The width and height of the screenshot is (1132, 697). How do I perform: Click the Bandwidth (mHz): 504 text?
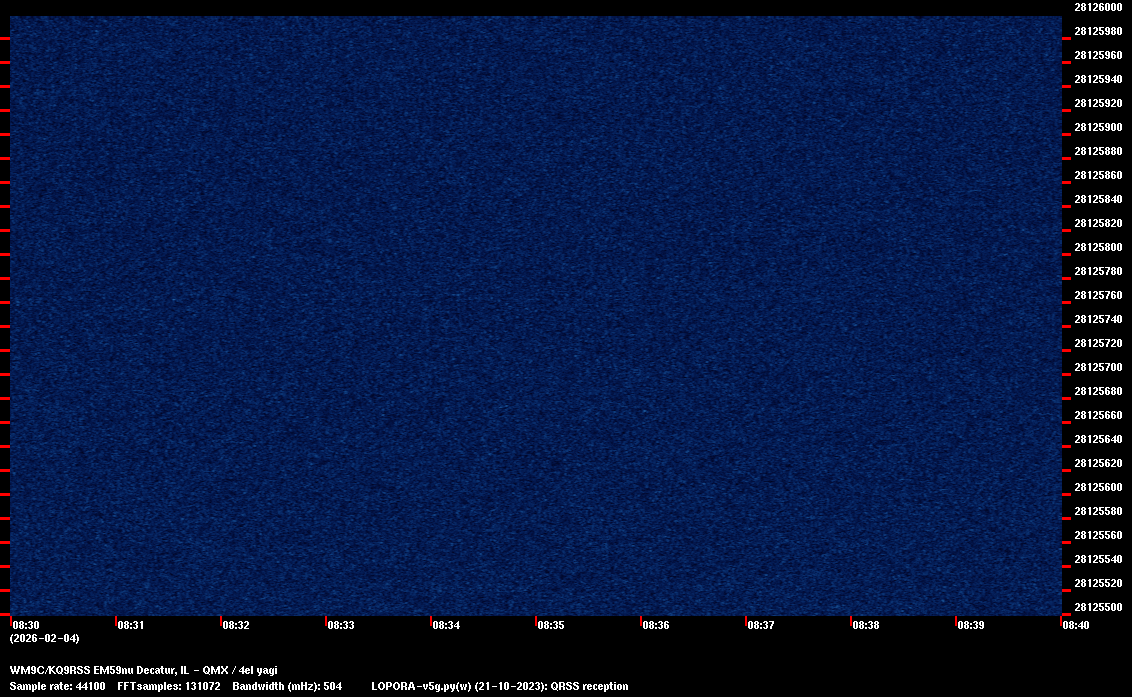[286, 686]
